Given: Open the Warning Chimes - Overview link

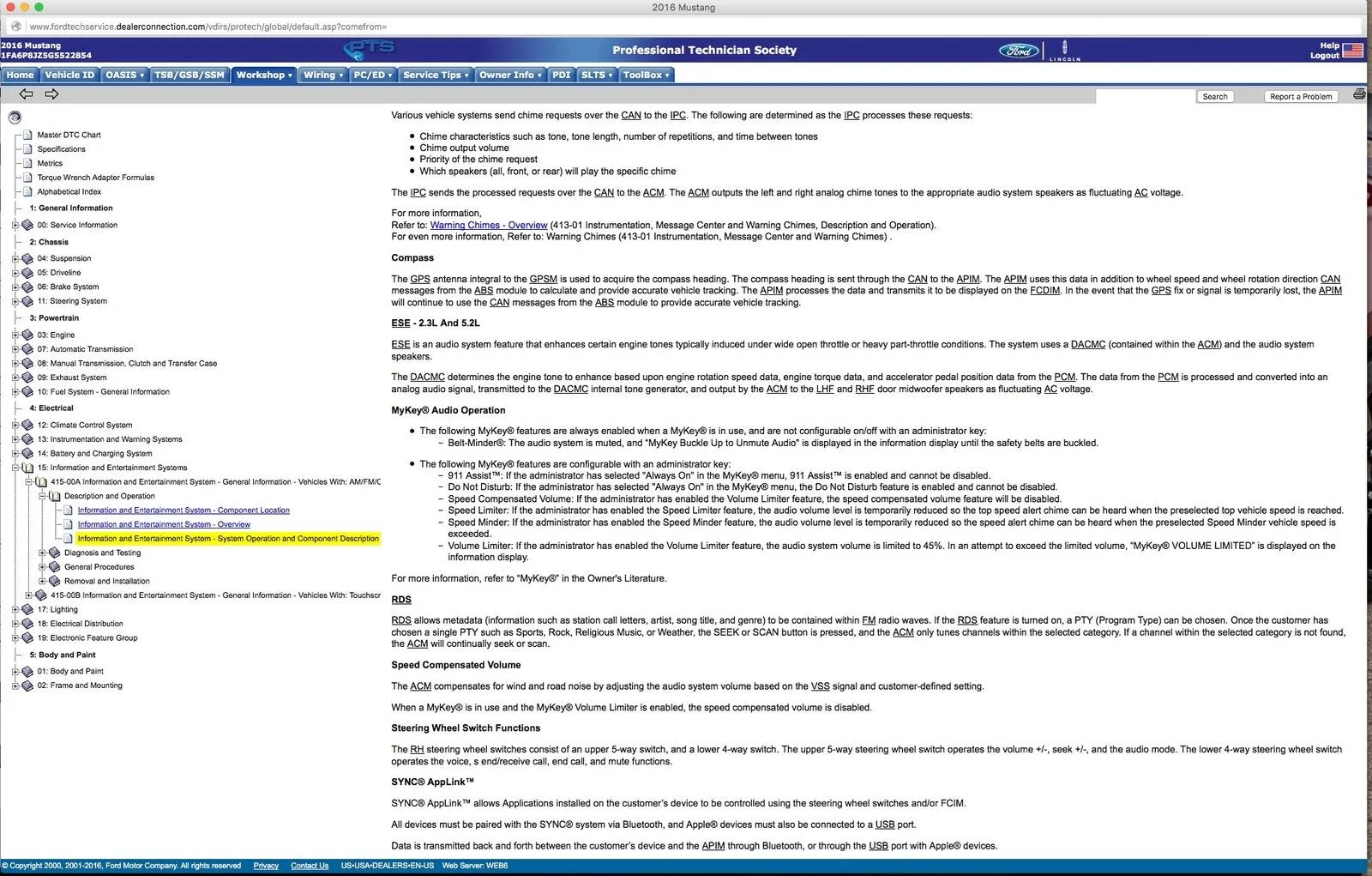Looking at the screenshot, I should point(489,226).
